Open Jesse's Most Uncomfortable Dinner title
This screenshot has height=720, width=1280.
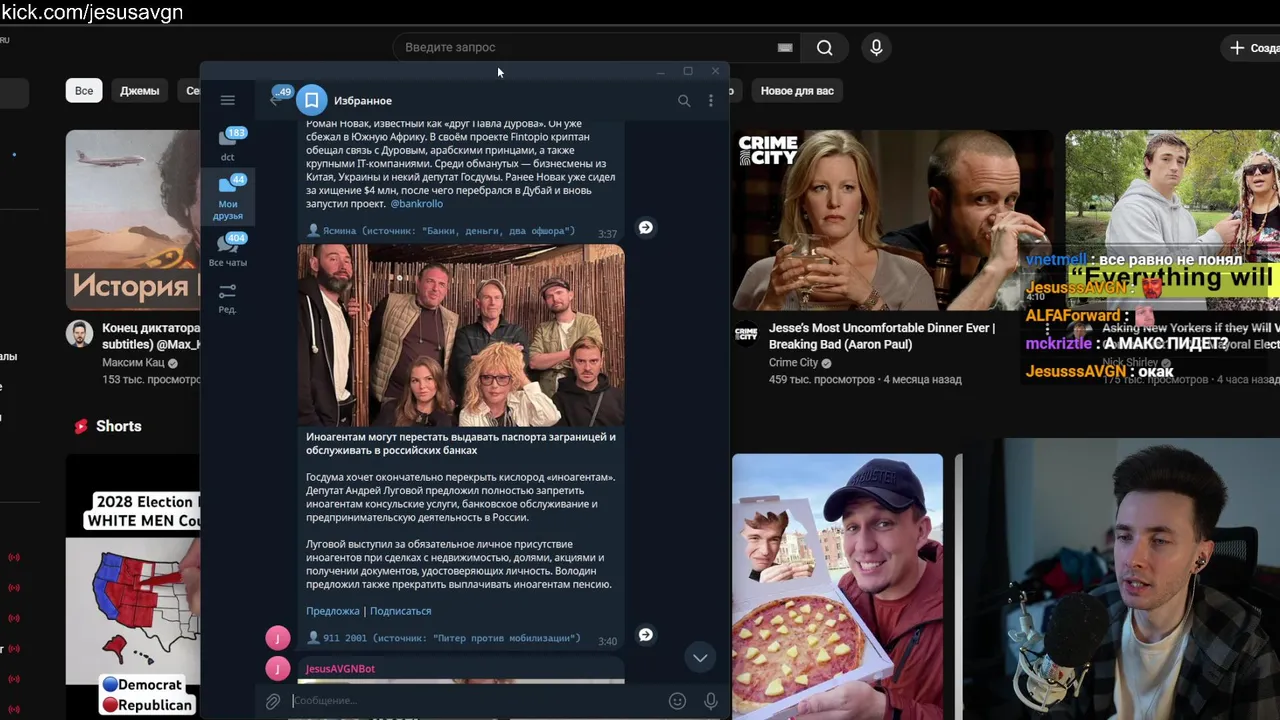point(882,336)
